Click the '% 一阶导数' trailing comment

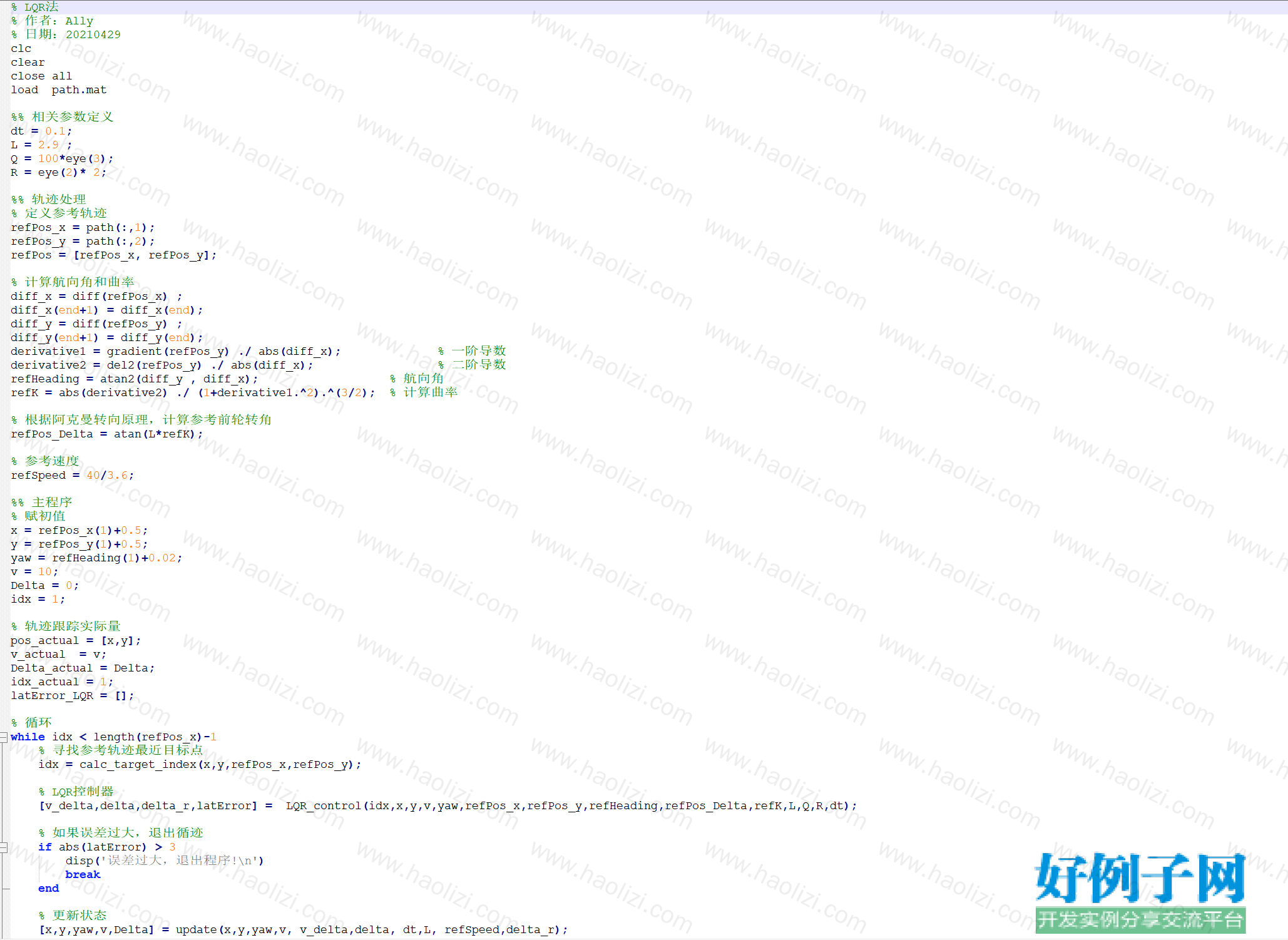[473, 351]
